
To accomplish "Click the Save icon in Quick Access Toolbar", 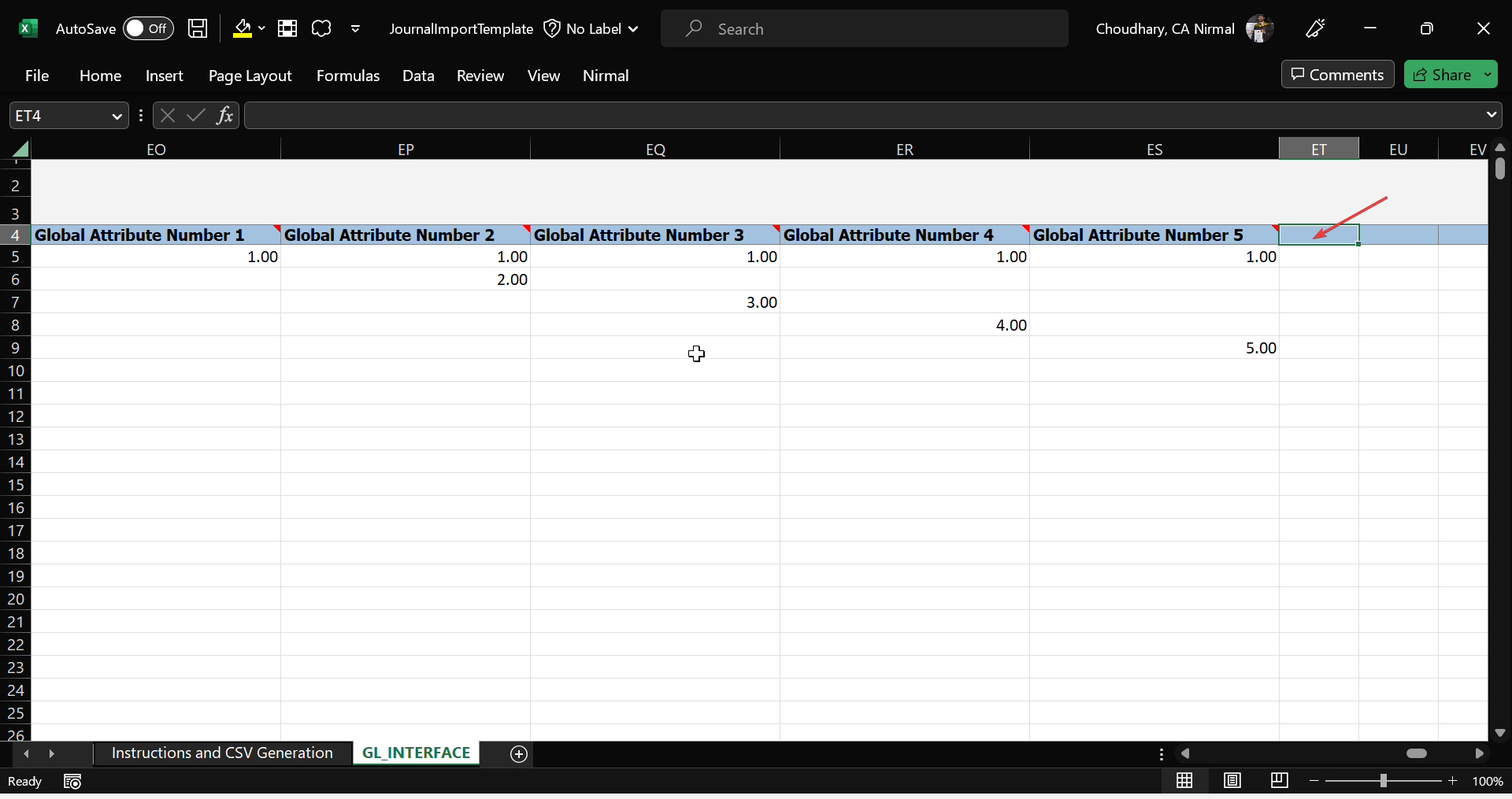I will pyautogui.click(x=197, y=28).
